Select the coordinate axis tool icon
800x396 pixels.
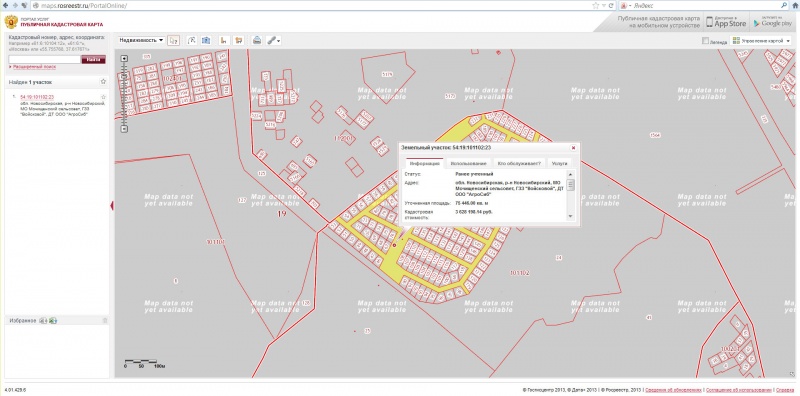click(223, 40)
